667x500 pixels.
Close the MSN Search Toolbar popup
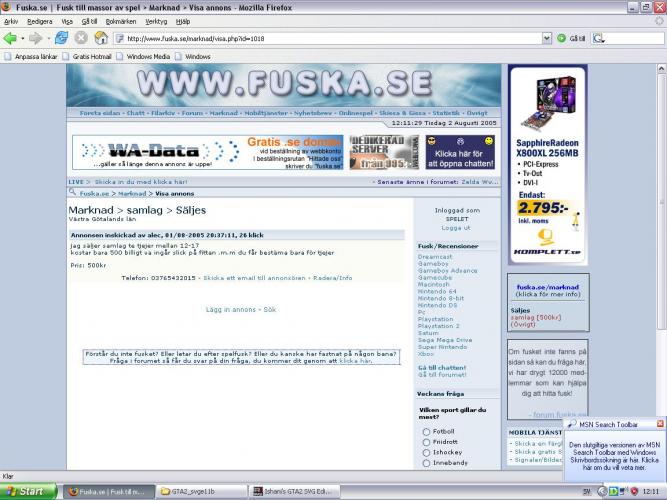coord(660,424)
